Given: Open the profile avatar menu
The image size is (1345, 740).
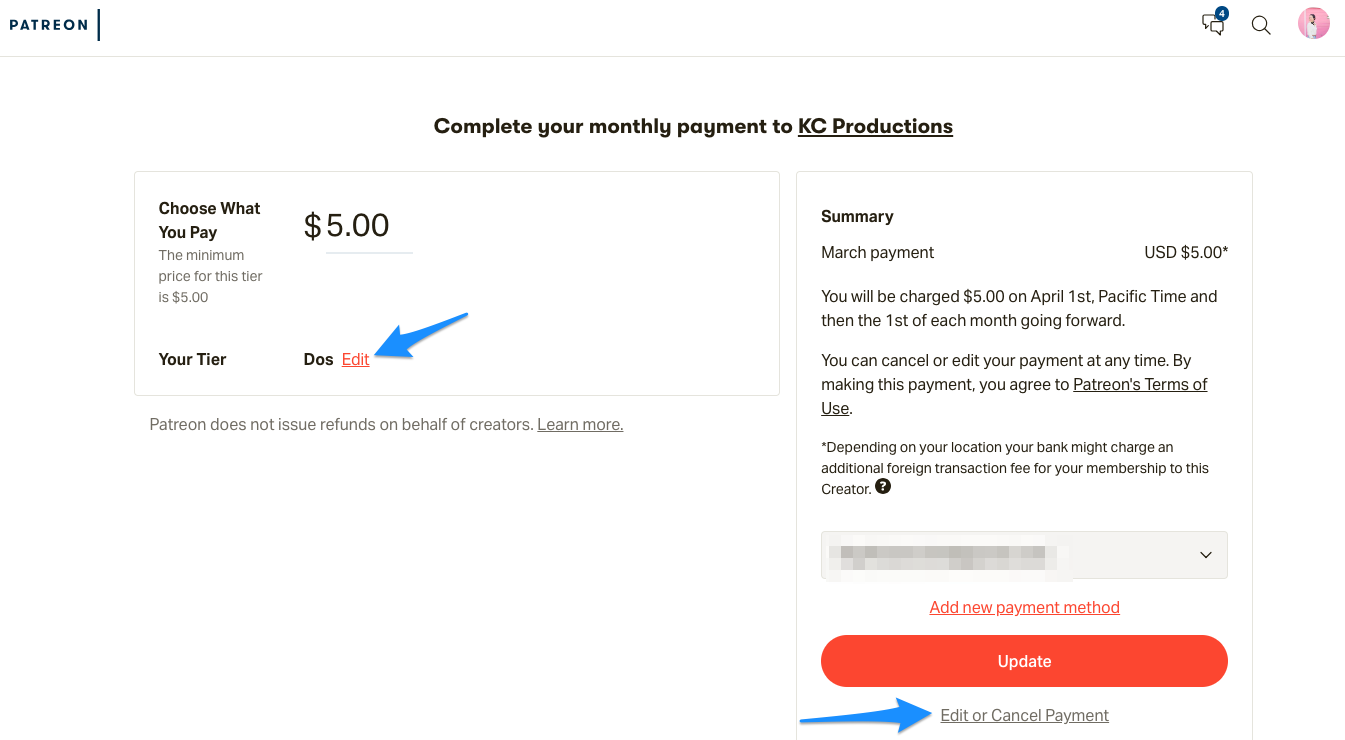Looking at the screenshot, I should tap(1313, 24).
